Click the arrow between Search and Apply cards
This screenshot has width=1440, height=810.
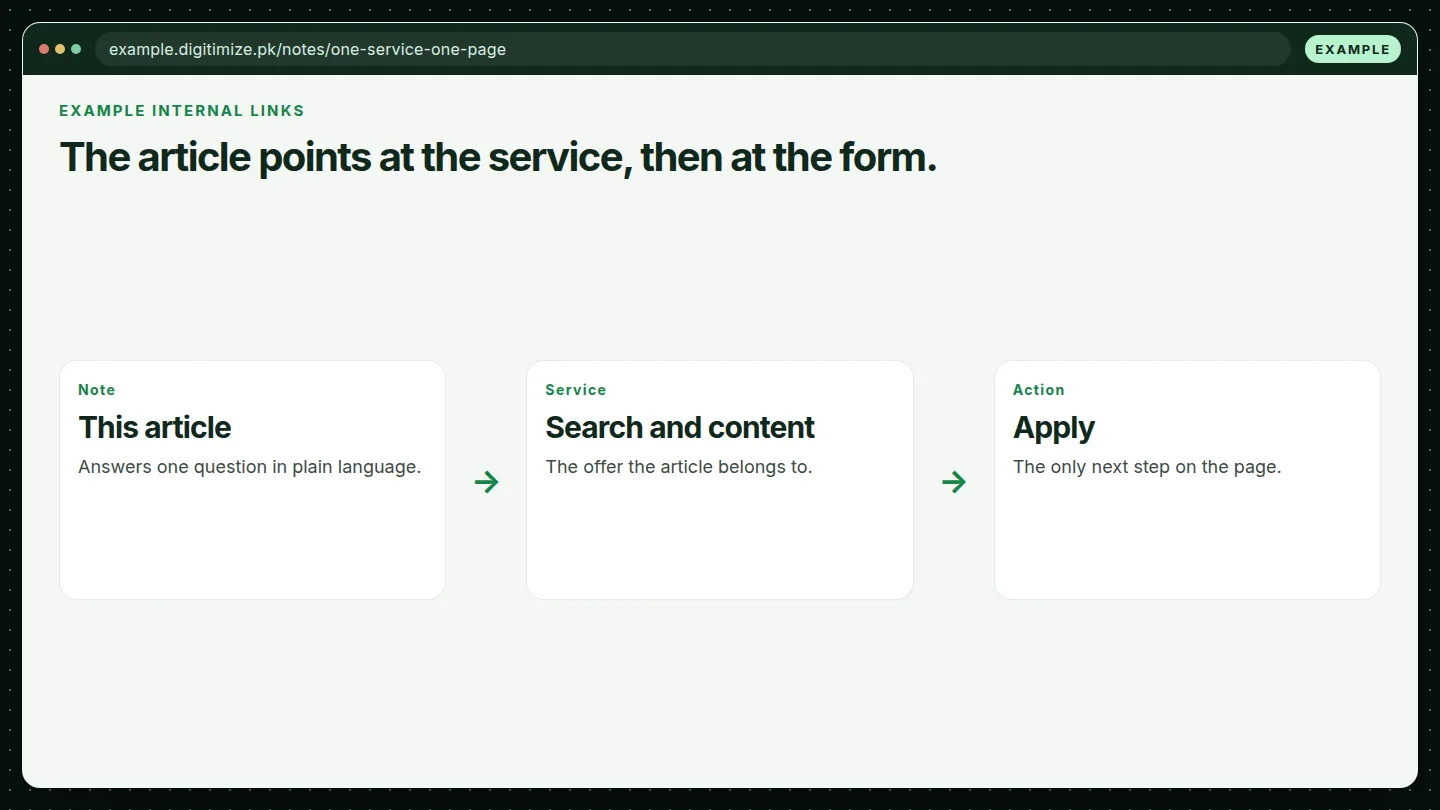(954, 482)
